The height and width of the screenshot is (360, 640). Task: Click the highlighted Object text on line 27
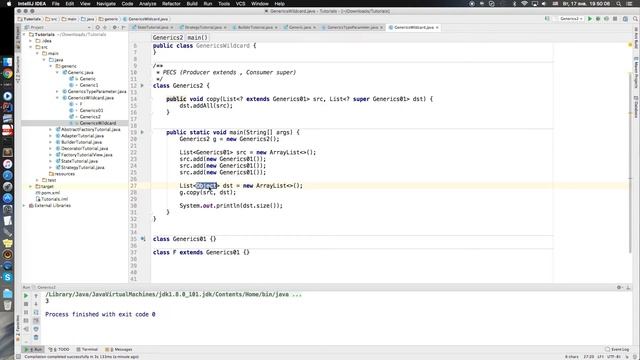click(x=206, y=186)
